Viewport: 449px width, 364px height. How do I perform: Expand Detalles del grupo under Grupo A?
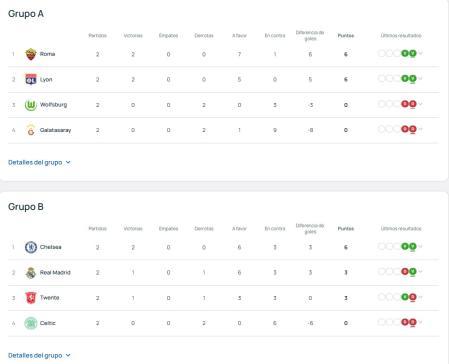coord(39,162)
